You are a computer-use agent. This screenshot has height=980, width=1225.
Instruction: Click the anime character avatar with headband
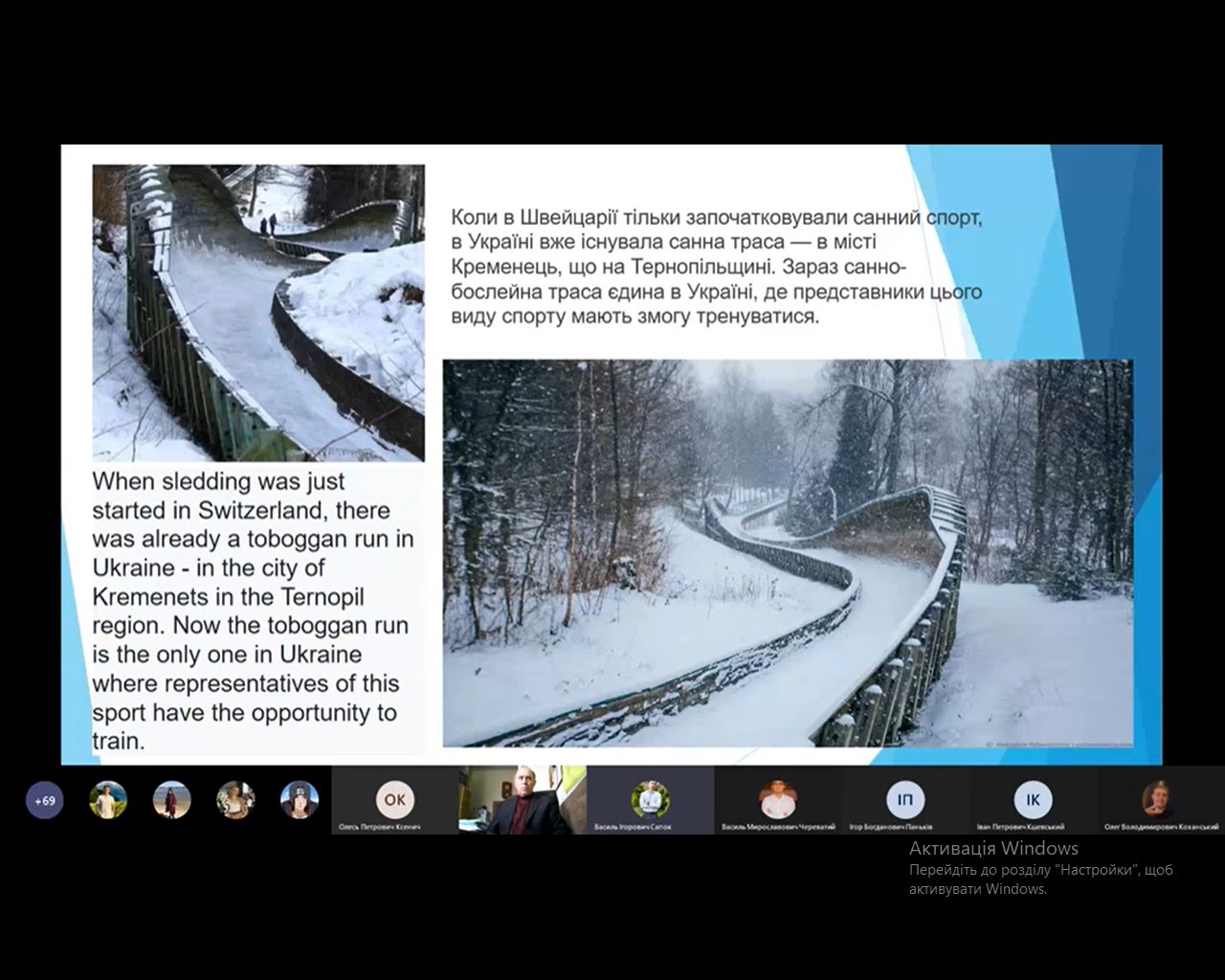tap(300, 800)
